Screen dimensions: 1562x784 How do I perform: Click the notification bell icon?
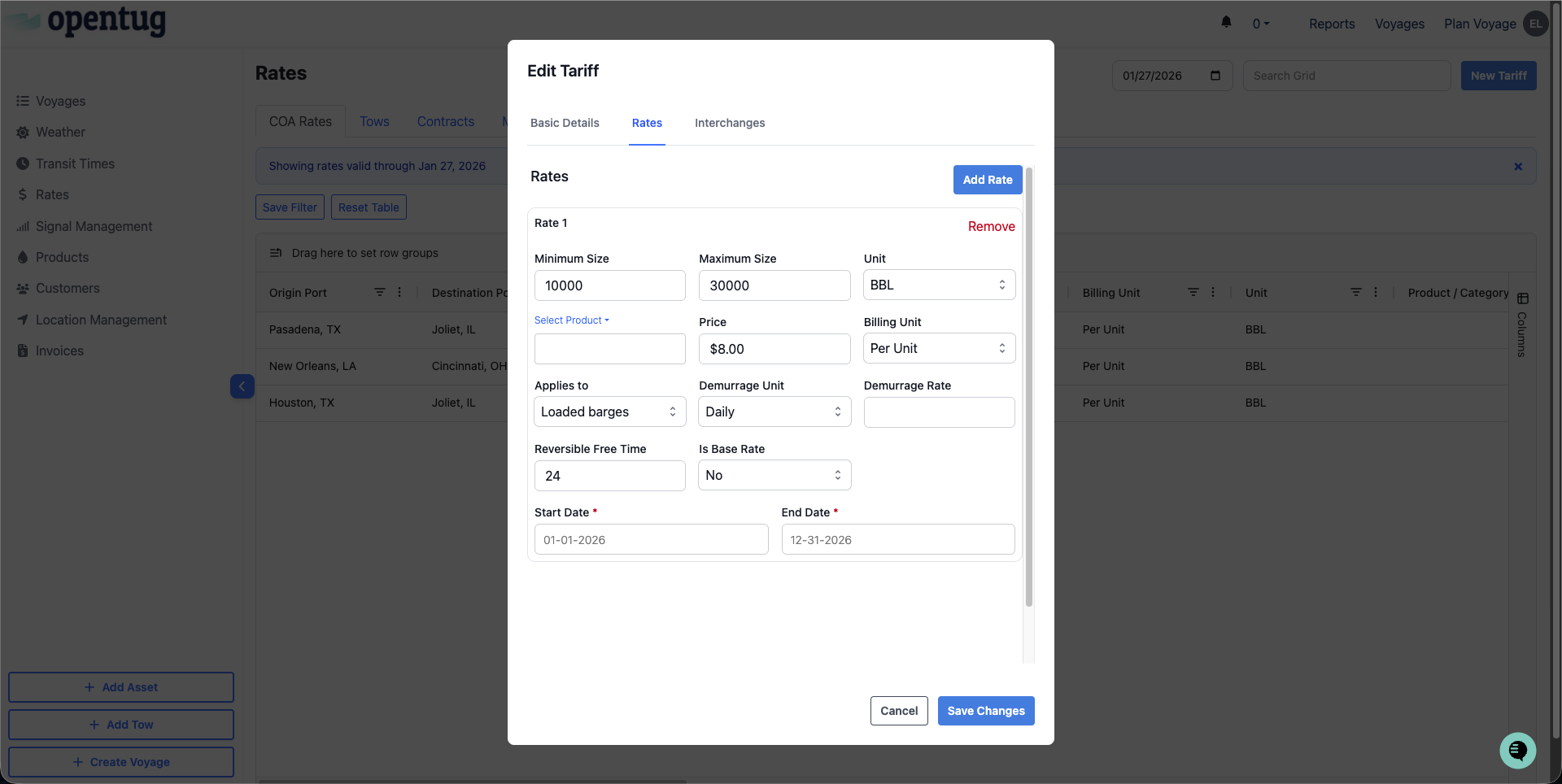(1226, 23)
